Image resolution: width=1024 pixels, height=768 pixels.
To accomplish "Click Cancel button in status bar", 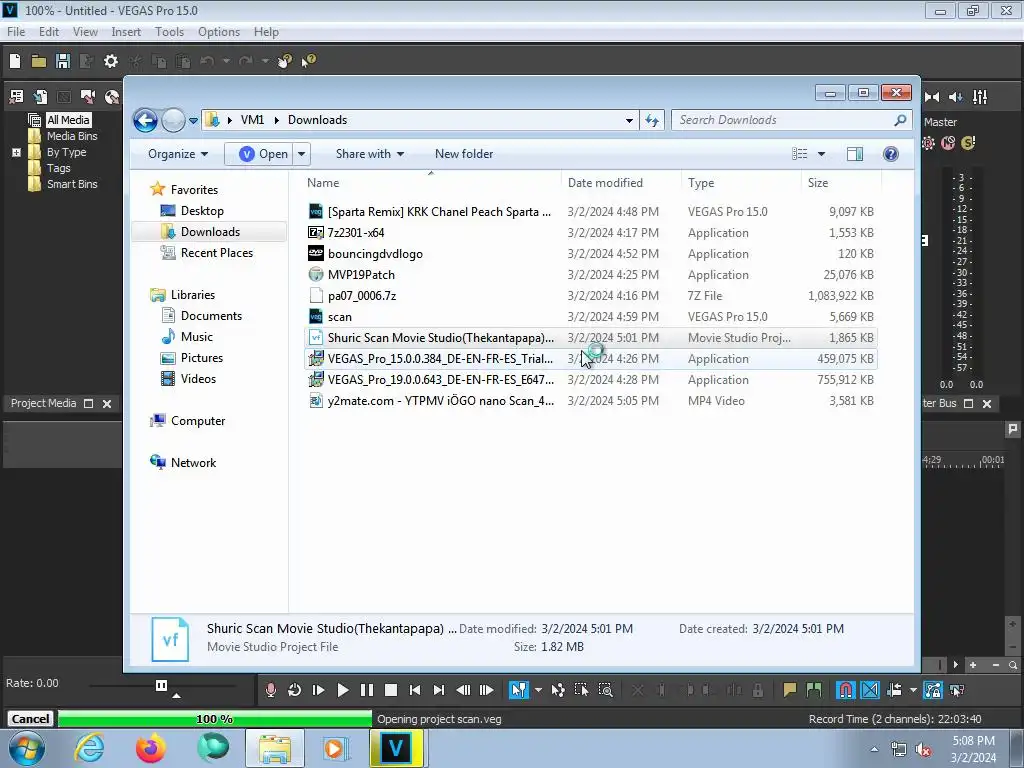I will (30, 718).
